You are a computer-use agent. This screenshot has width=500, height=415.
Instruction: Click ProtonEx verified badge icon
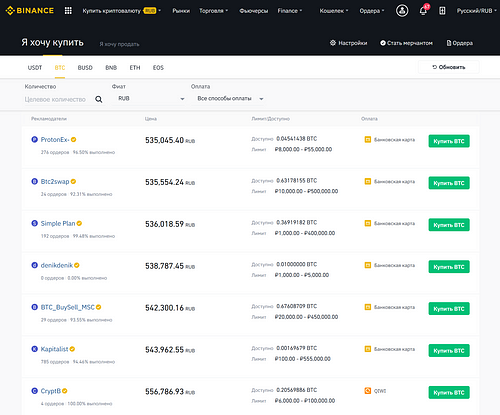[x=74, y=140]
